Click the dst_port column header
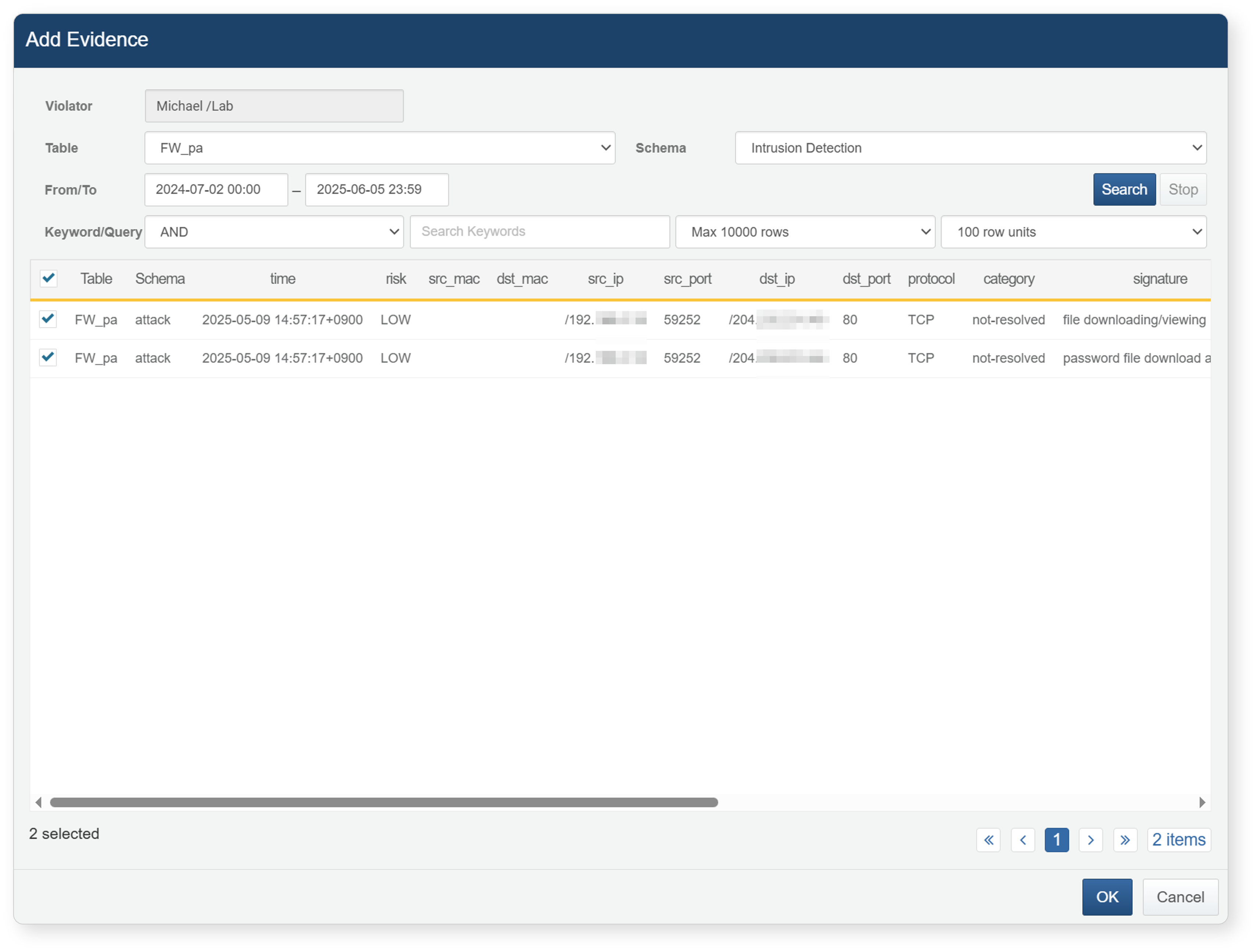Image resolution: width=1256 pixels, height=952 pixels. pyautogui.click(x=866, y=279)
